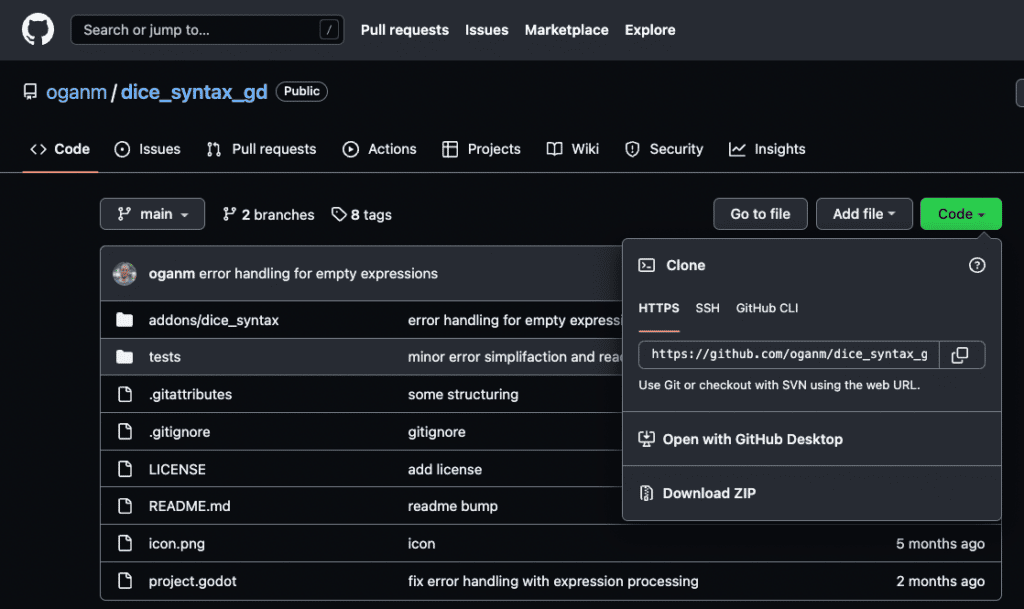The width and height of the screenshot is (1024, 609).
Task: View the 8 tags link
Action: (361, 214)
